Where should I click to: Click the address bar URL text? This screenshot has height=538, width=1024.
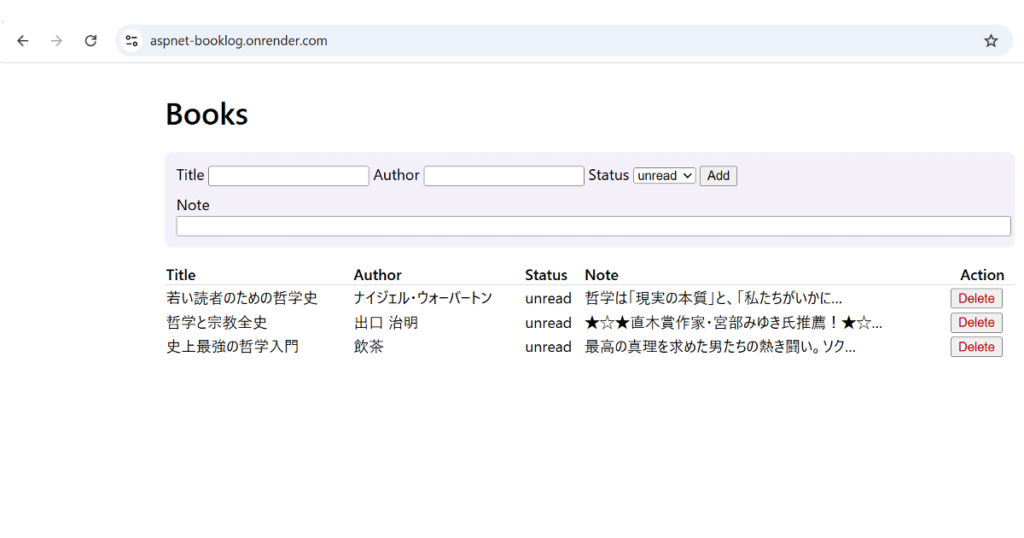[x=239, y=41]
